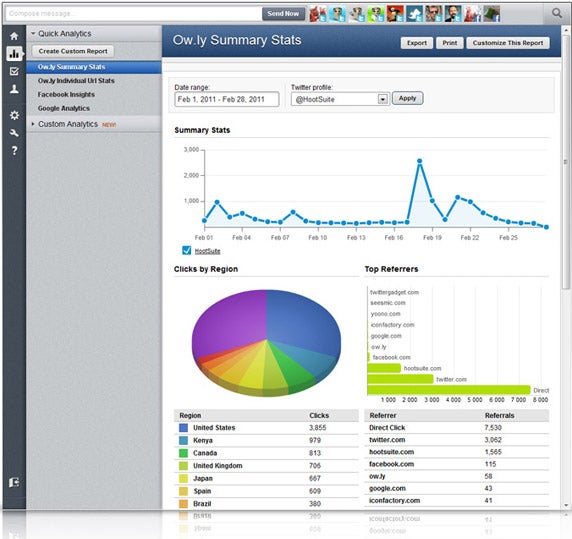
Task: Click the twitter.com bar in referrers chart
Action: [400, 379]
